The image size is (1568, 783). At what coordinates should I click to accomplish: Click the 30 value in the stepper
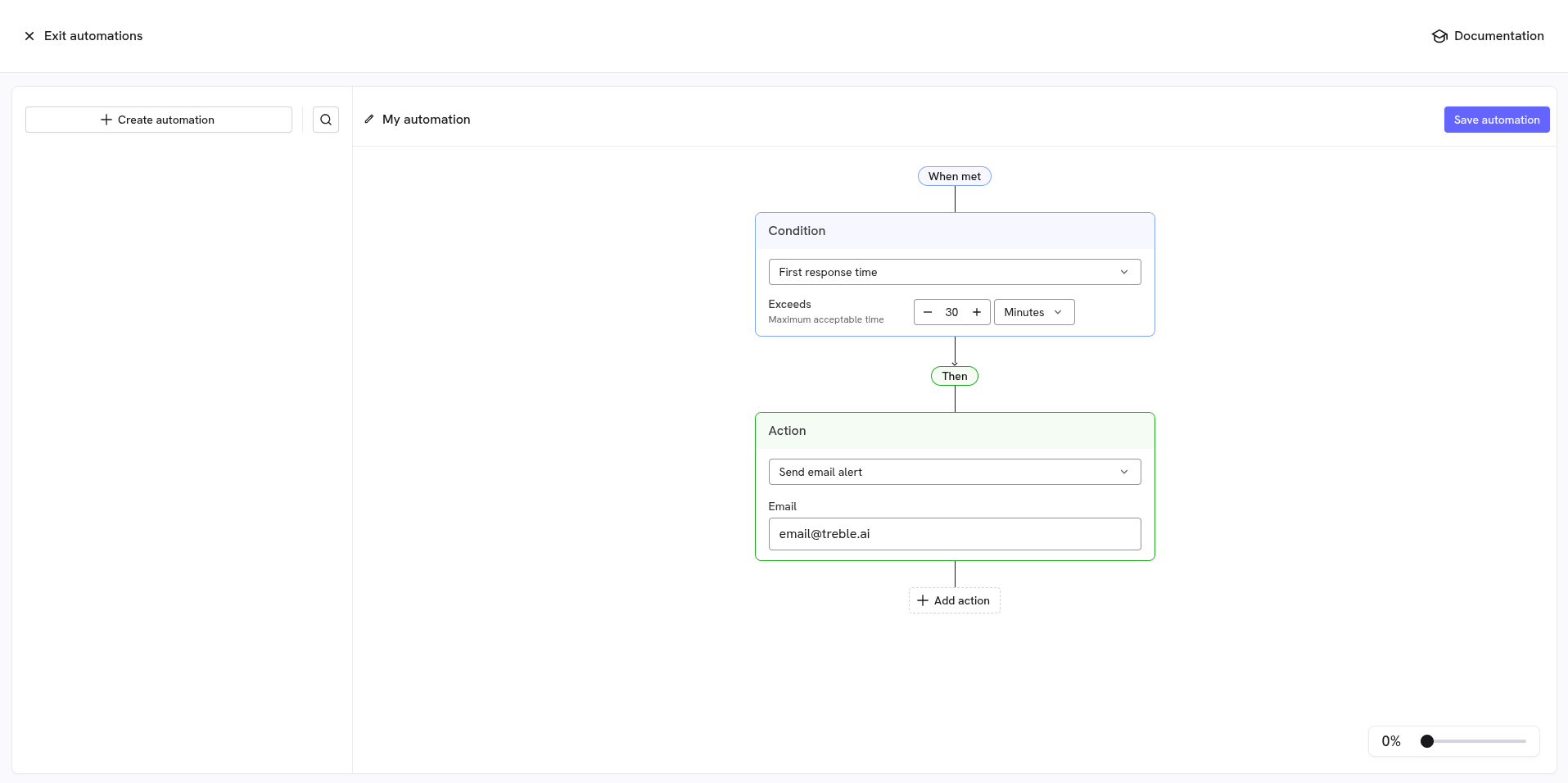click(x=951, y=312)
